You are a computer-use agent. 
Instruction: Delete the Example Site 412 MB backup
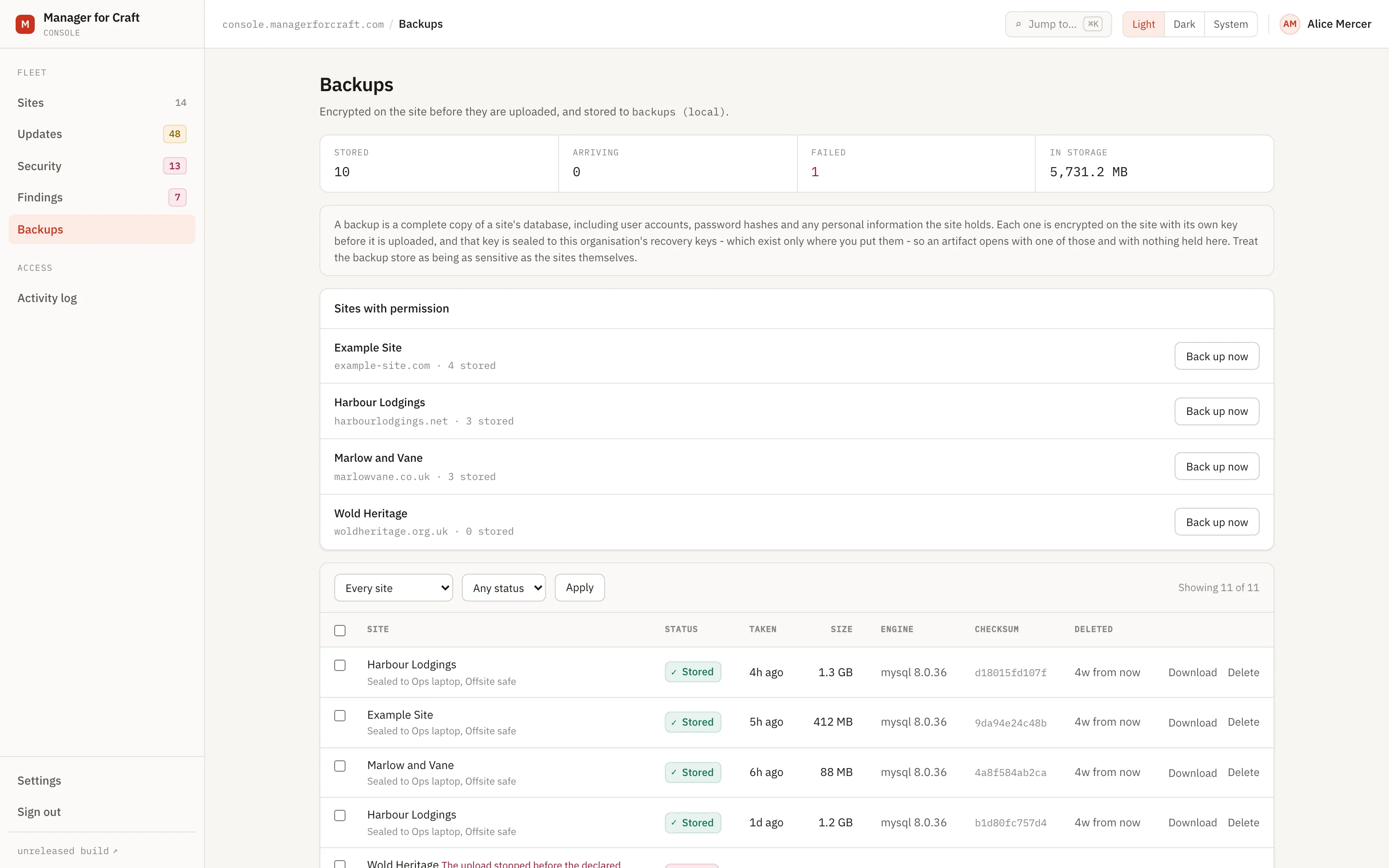[1243, 722]
